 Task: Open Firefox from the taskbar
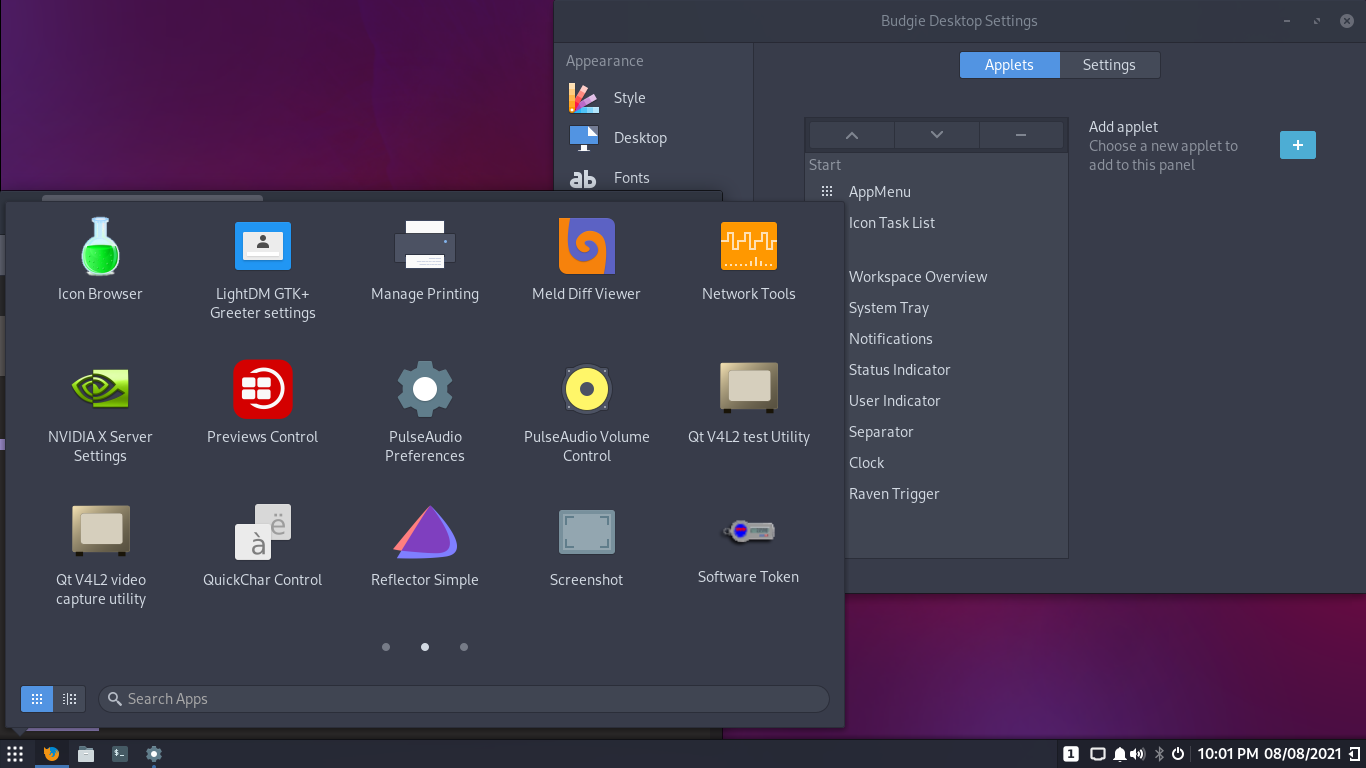coord(51,754)
